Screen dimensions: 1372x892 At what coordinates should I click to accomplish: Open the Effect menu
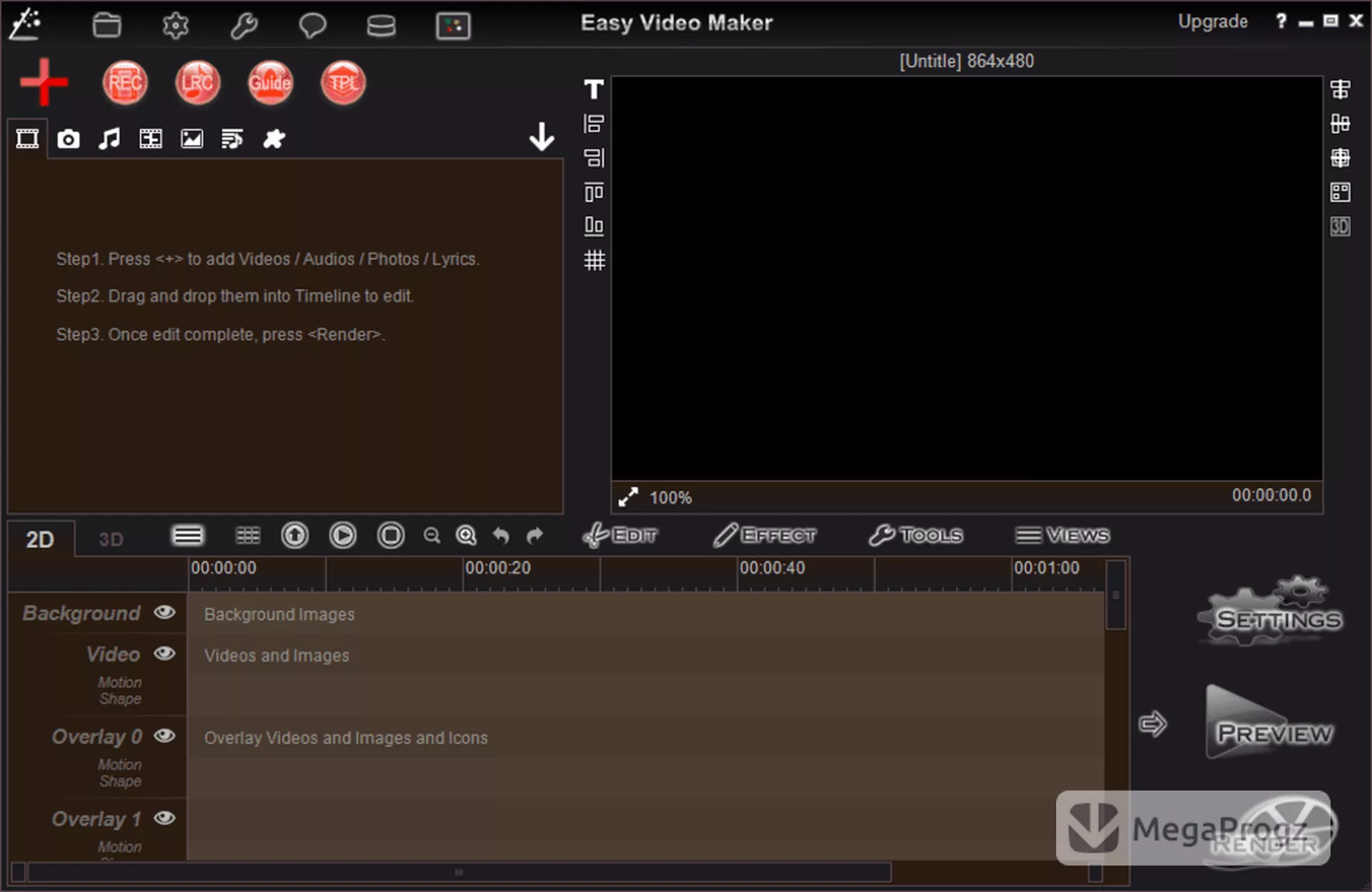click(x=765, y=535)
